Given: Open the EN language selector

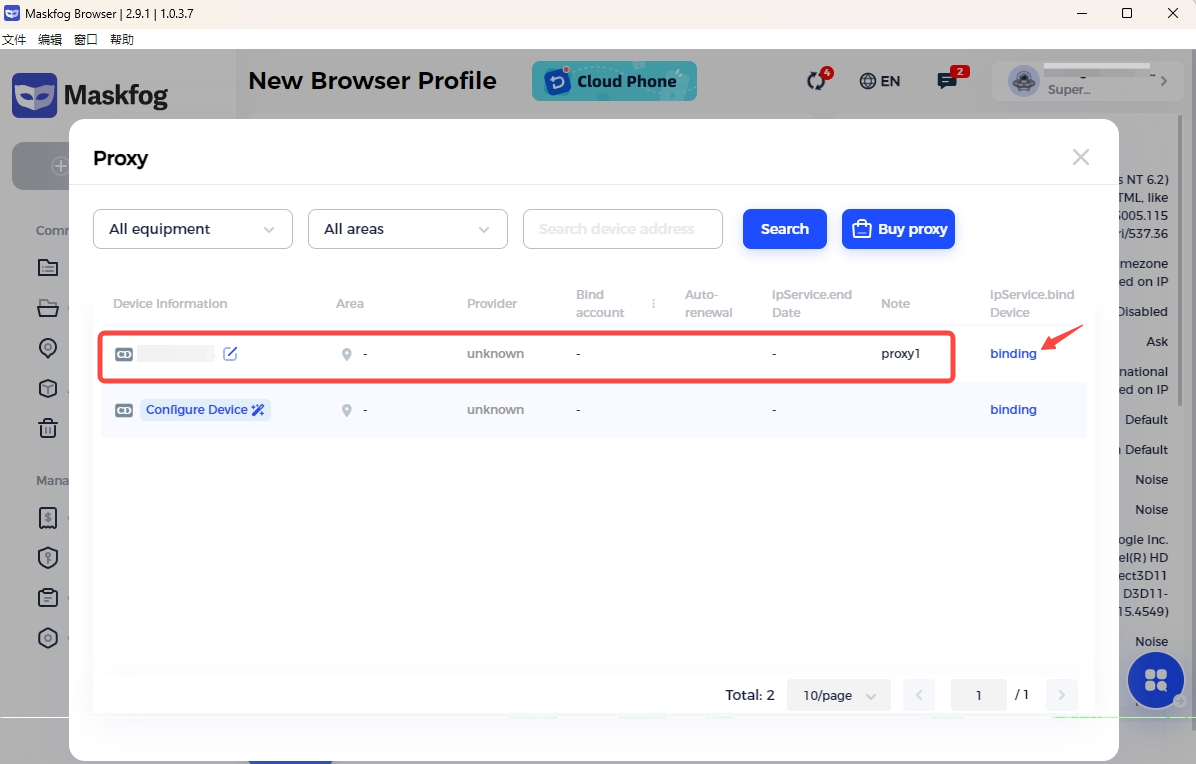Looking at the screenshot, I should point(879,81).
